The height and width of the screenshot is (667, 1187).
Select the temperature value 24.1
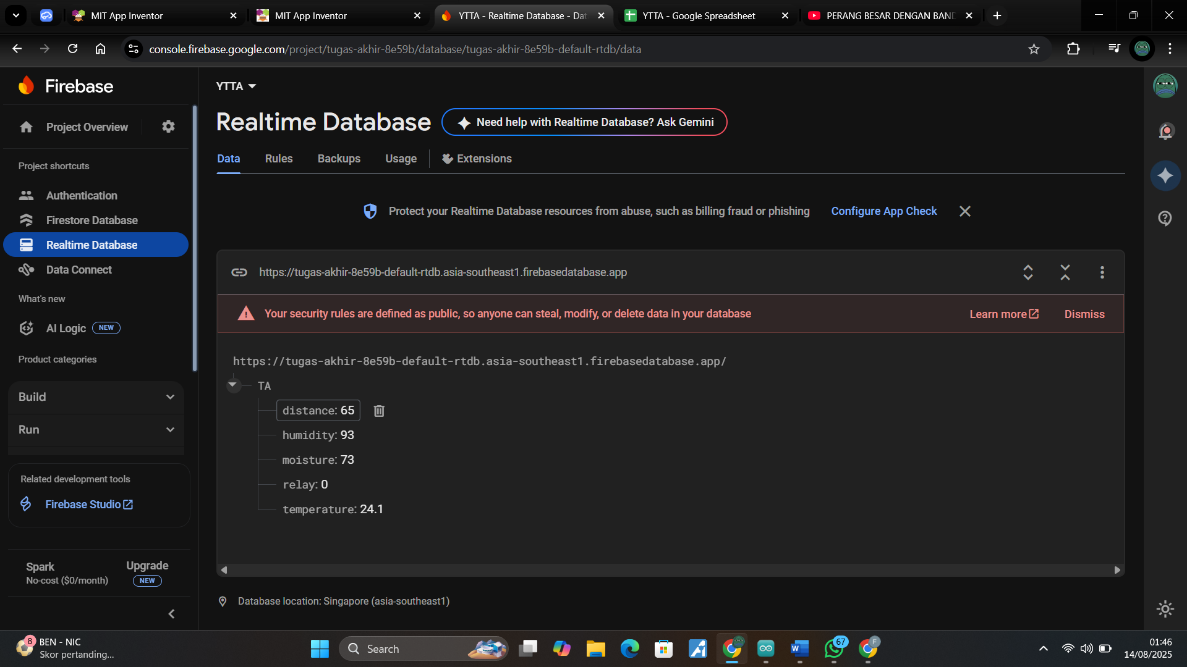point(372,510)
